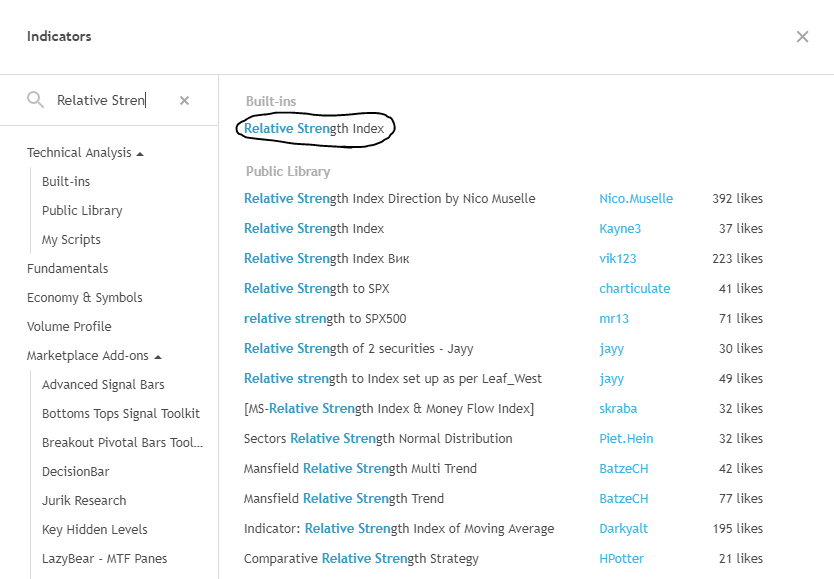The height and width of the screenshot is (579, 834).
Task: Open the Built-ins category
Action: 66,182
